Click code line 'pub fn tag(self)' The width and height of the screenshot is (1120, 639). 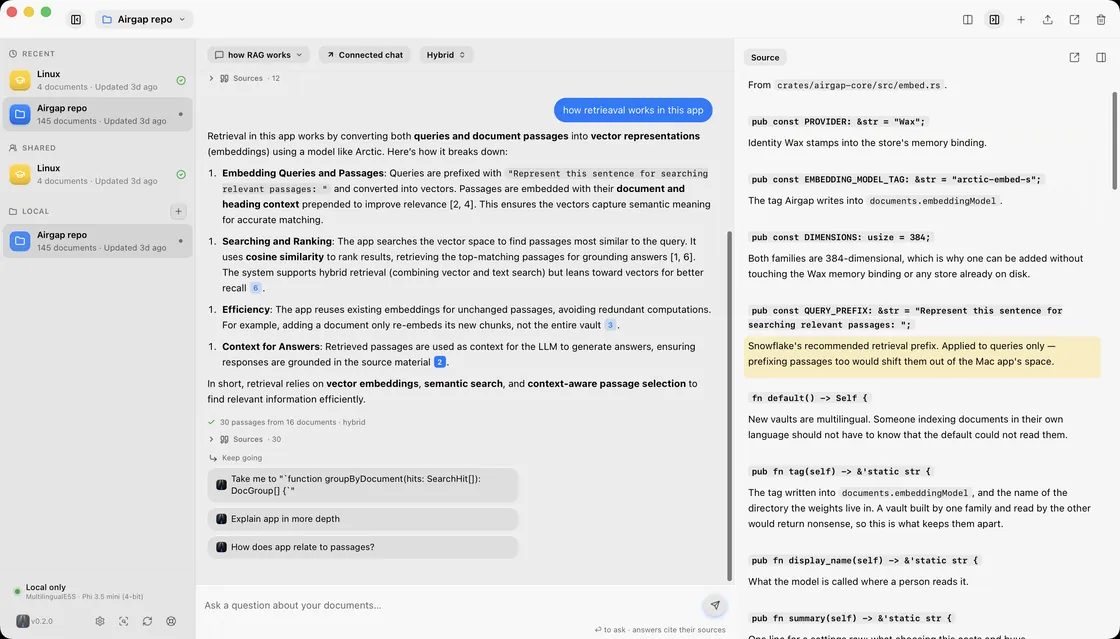pyautogui.click(x=841, y=471)
